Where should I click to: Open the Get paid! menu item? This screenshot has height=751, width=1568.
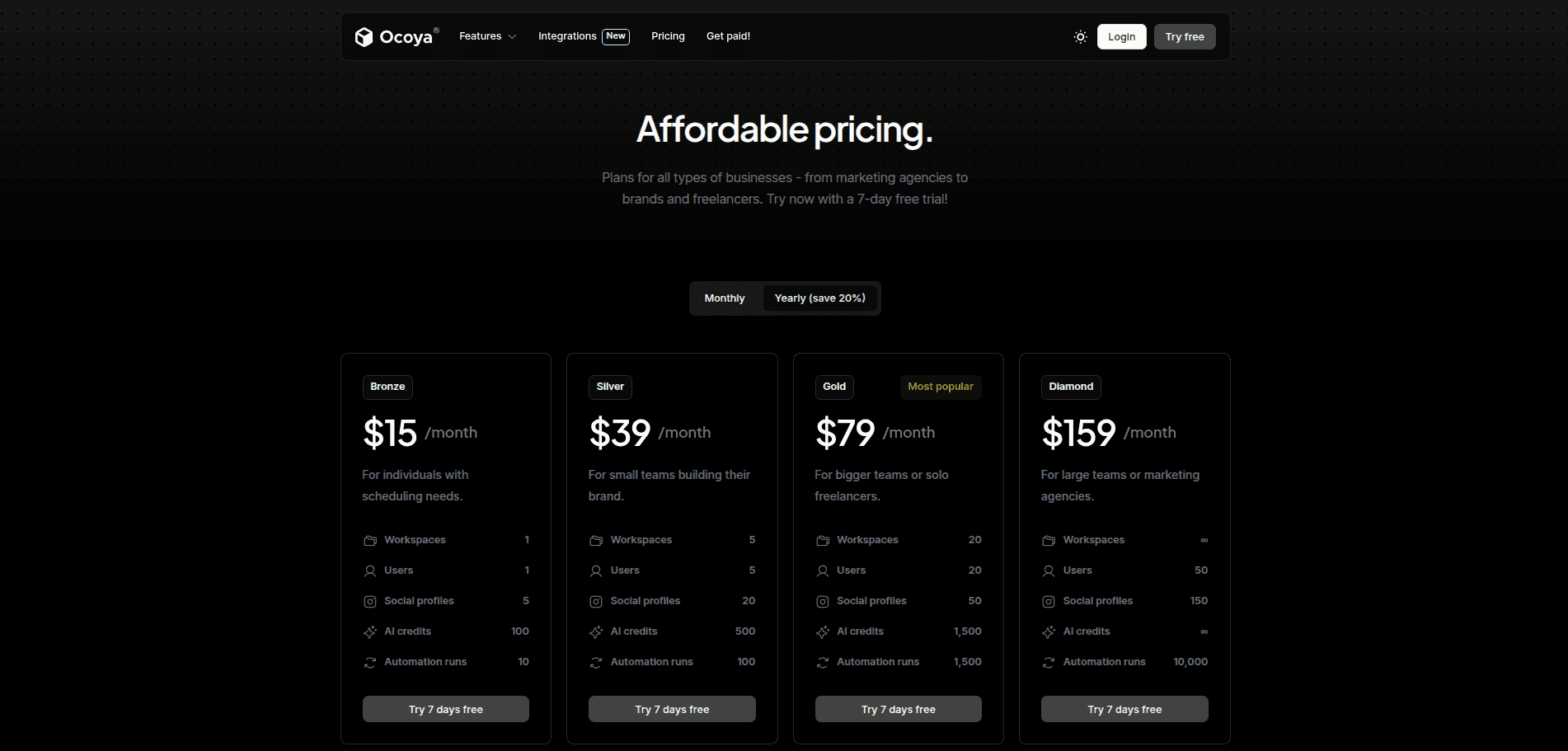pyautogui.click(x=728, y=36)
